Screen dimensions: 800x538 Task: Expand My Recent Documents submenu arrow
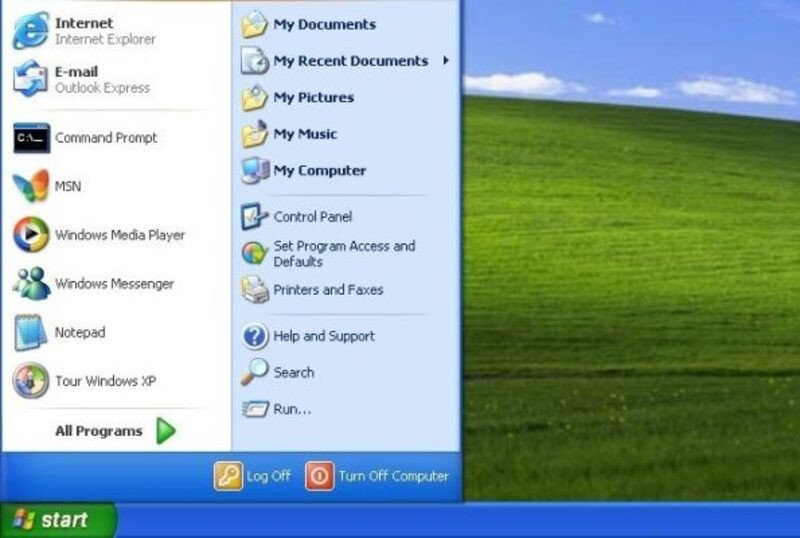pos(445,61)
